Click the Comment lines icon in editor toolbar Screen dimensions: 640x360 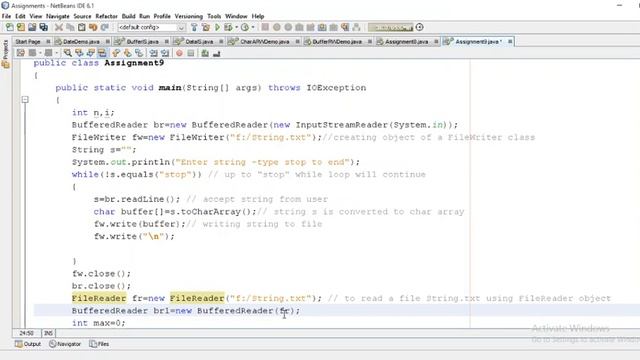[205, 53]
